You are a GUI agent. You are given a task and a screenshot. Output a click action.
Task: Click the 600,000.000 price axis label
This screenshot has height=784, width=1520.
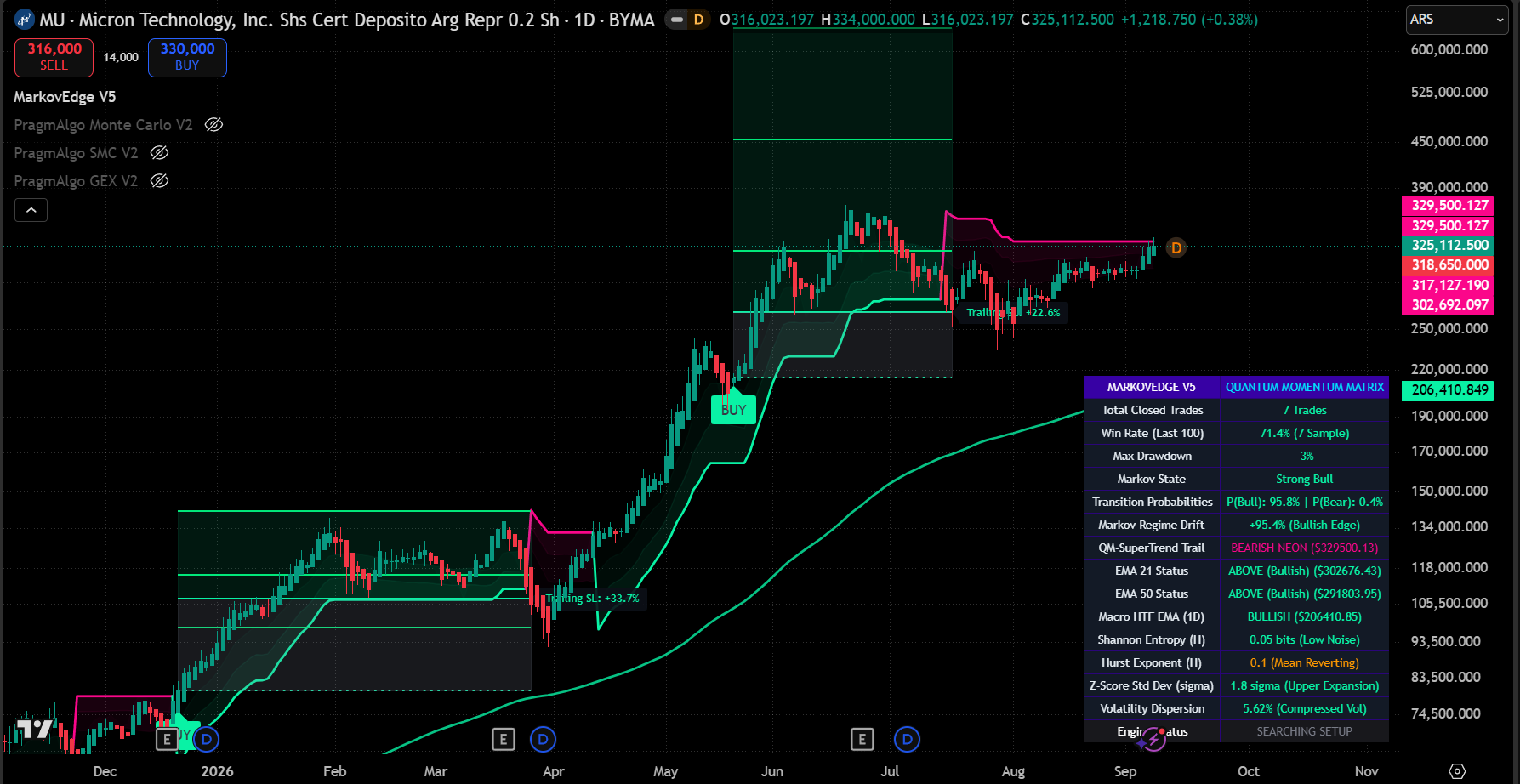1449,50
